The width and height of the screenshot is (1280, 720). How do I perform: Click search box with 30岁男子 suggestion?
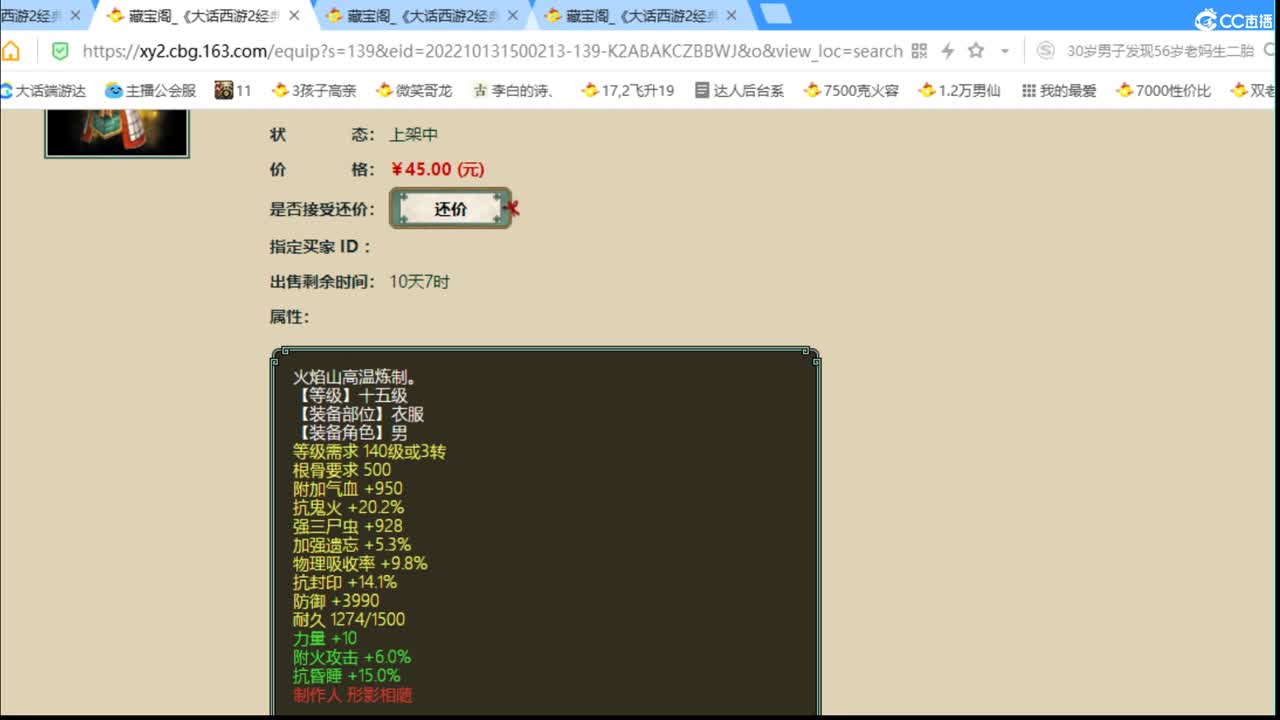tap(1160, 51)
